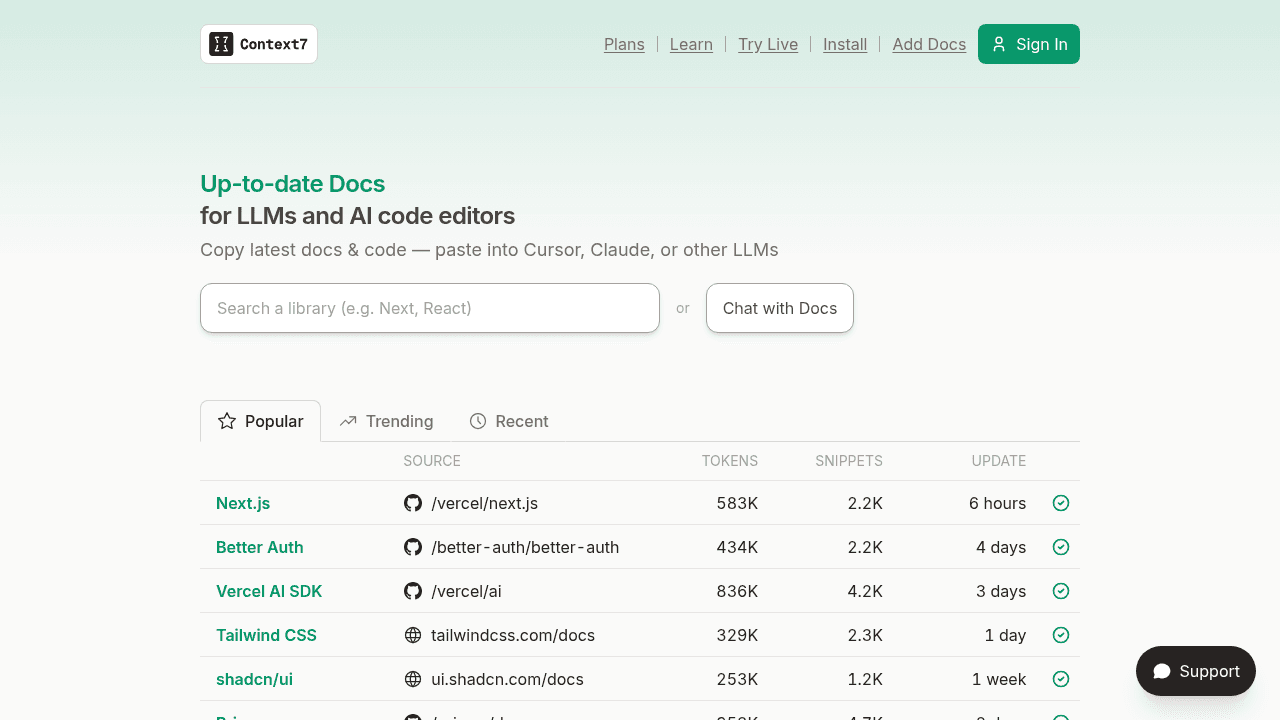Click the GitHub icon for Better Auth
This screenshot has width=1280, height=720.
coord(413,547)
